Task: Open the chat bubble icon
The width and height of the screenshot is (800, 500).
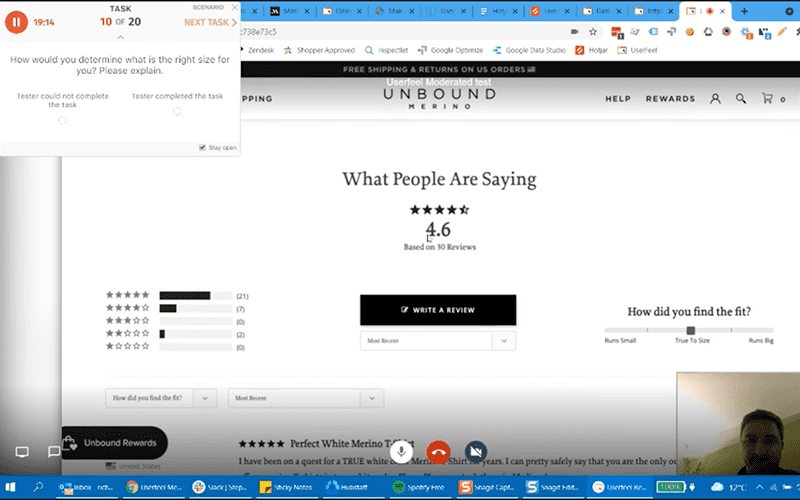Action: (x=54, y=452)
